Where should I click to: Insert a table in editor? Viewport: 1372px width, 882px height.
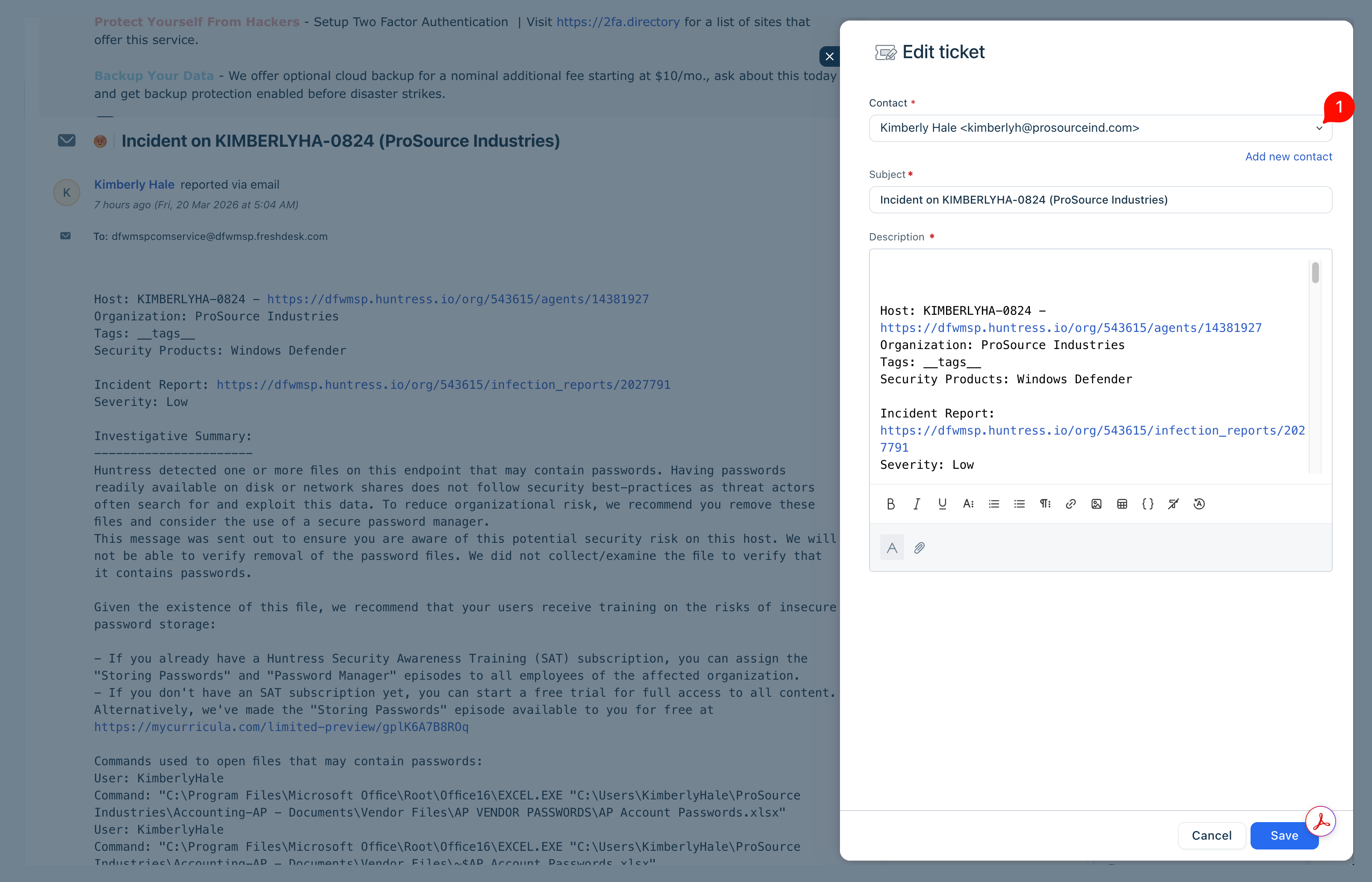tap(1122, 504)
